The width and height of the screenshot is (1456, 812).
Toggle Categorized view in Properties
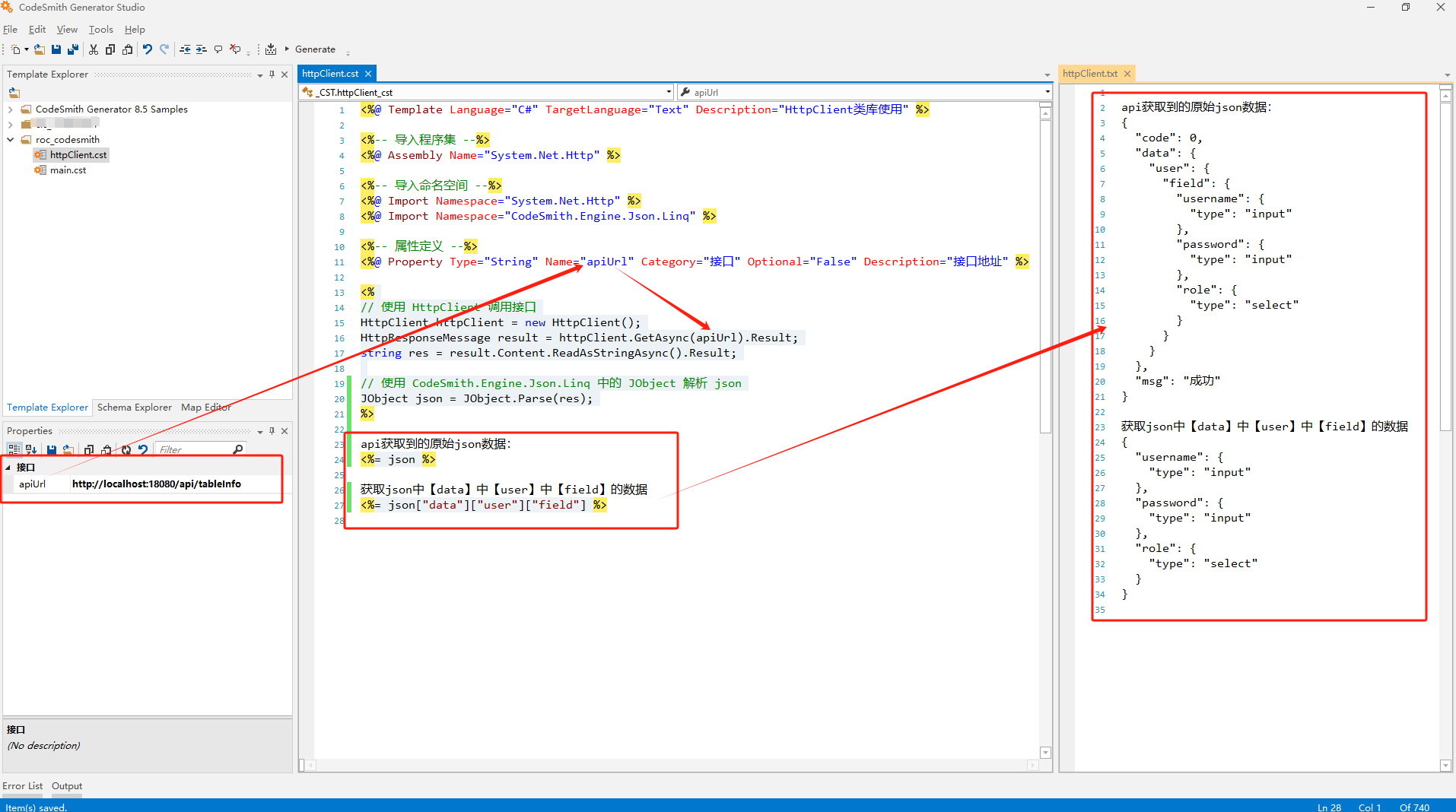[14, 449]
